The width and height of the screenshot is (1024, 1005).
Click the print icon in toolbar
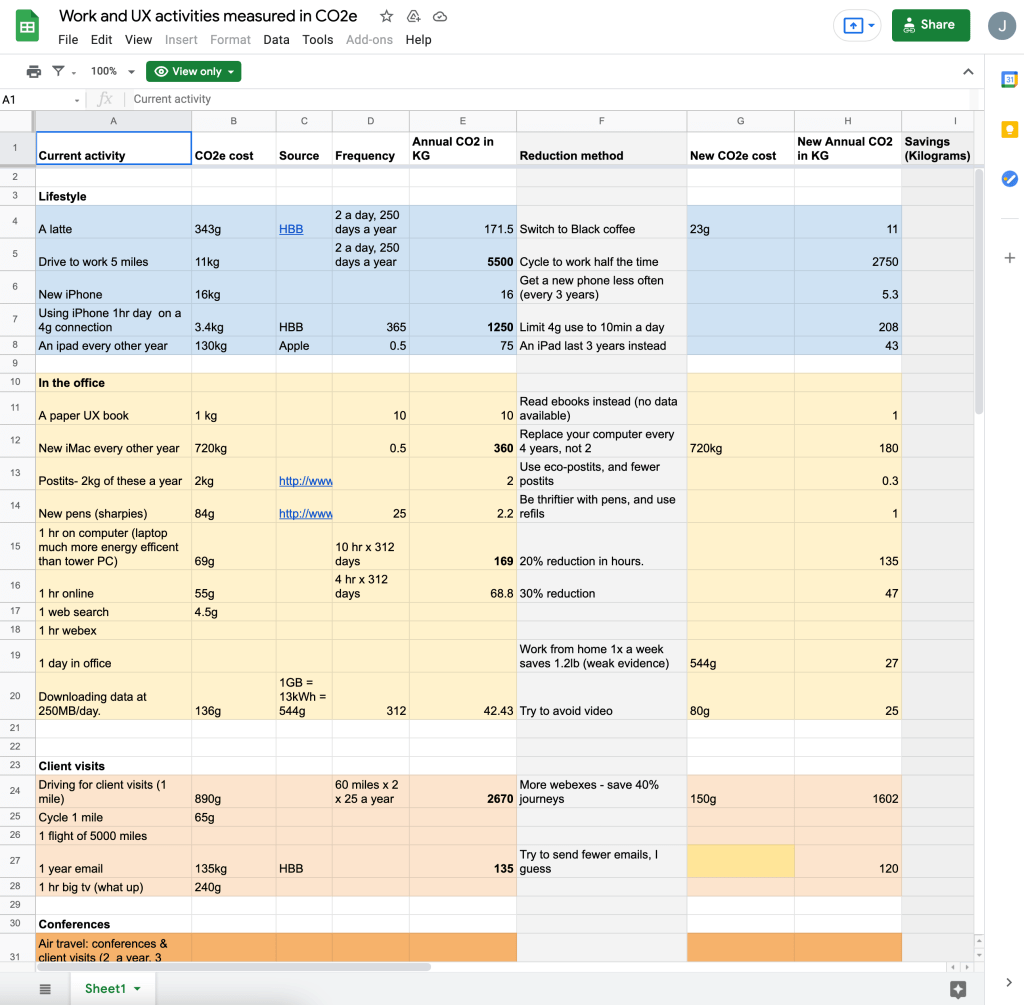pyautogui.click(x=34, y=71)
